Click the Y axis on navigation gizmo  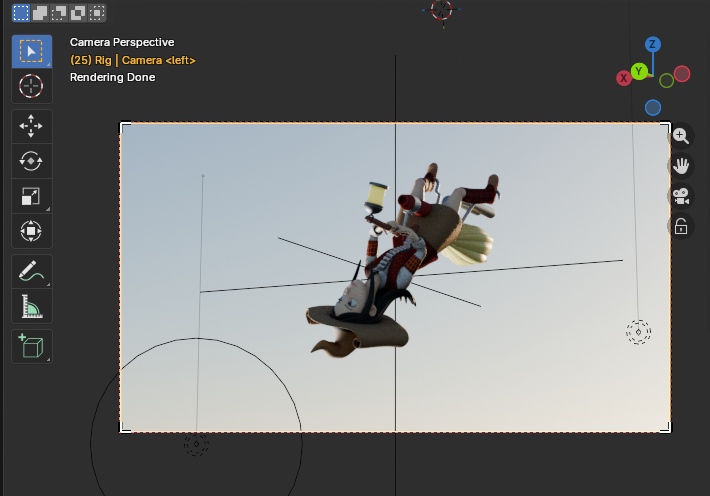click(x=639, y=71)
